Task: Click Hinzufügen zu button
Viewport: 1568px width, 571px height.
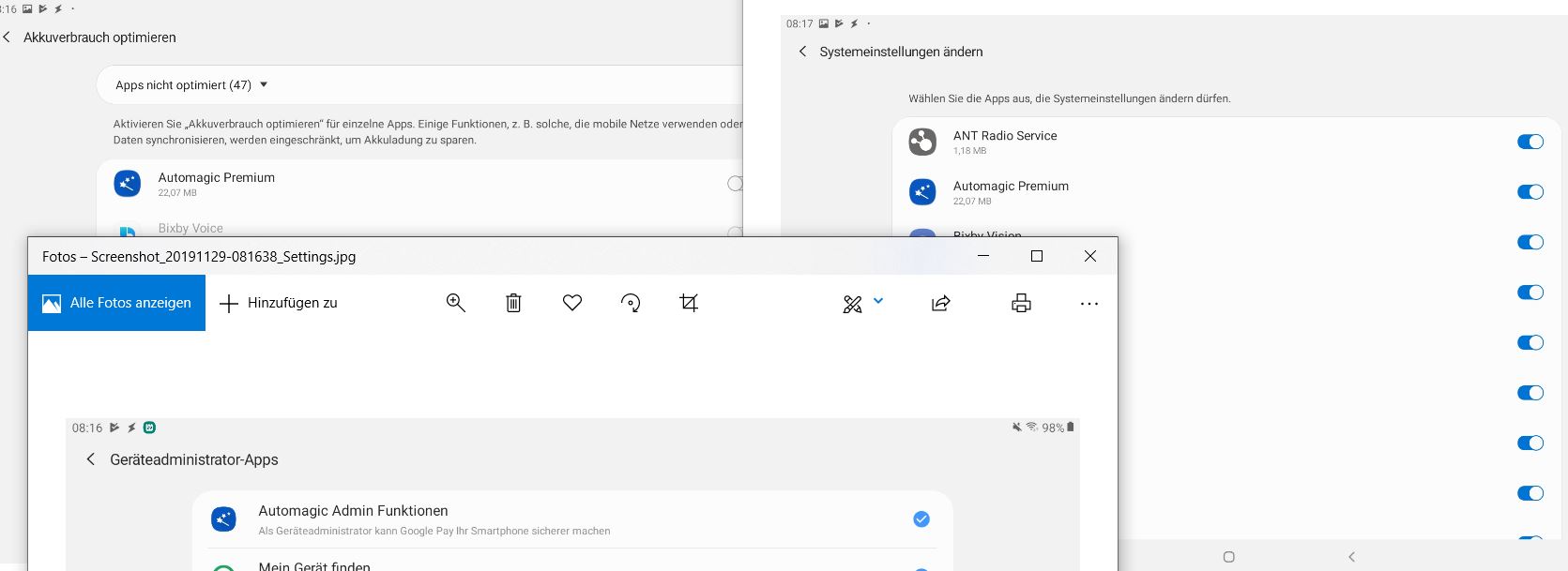Action: pyautogui.click(x=279, y=303)
